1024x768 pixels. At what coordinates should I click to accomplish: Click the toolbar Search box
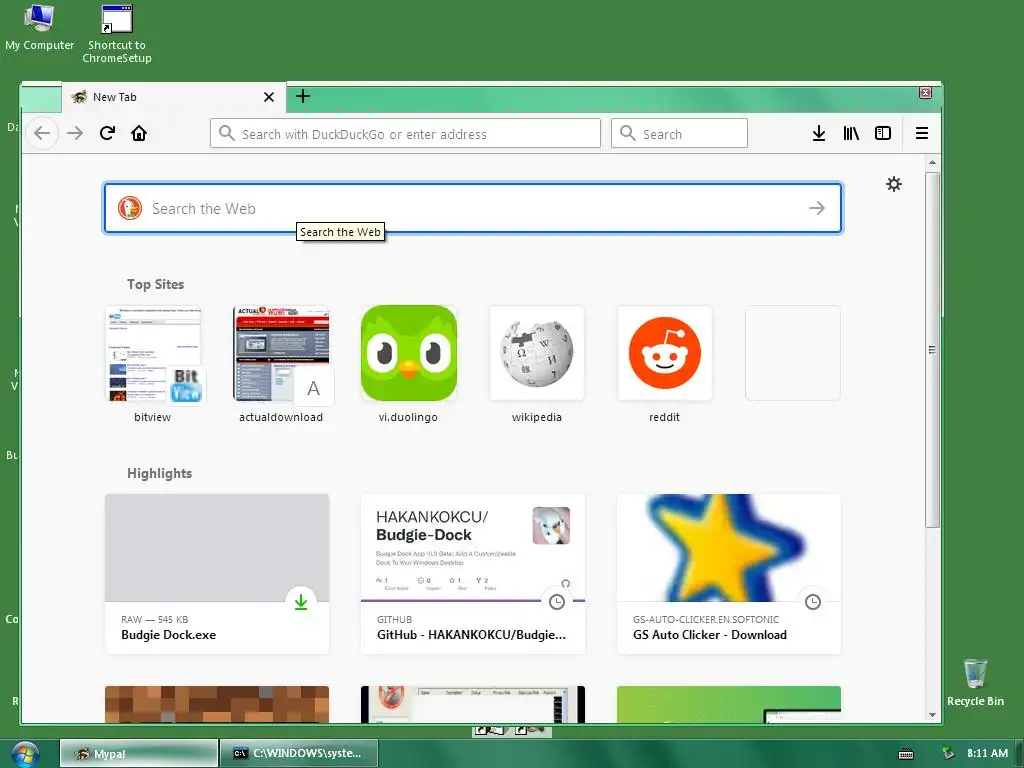679,133
